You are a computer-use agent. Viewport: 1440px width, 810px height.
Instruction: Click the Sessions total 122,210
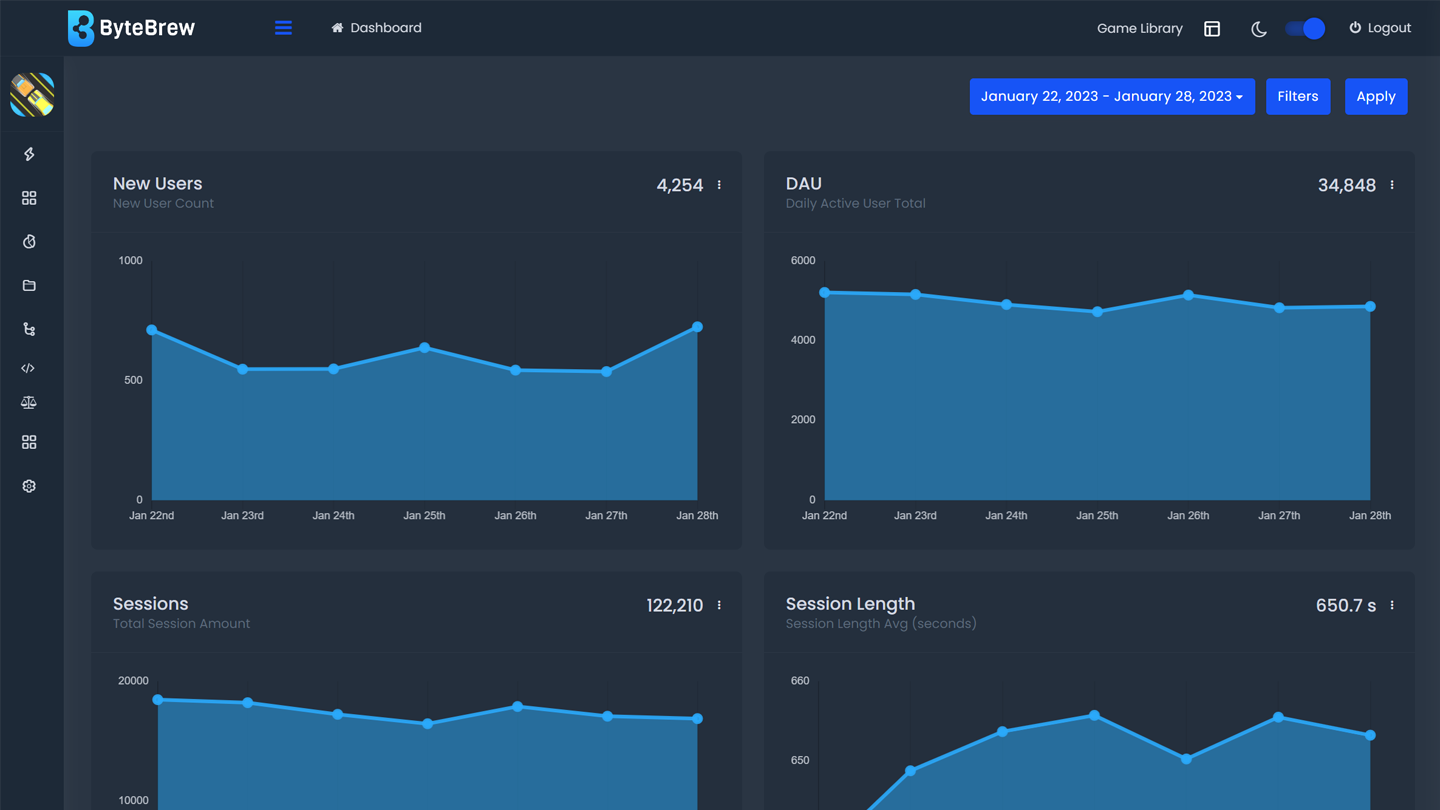coord(675,605)
